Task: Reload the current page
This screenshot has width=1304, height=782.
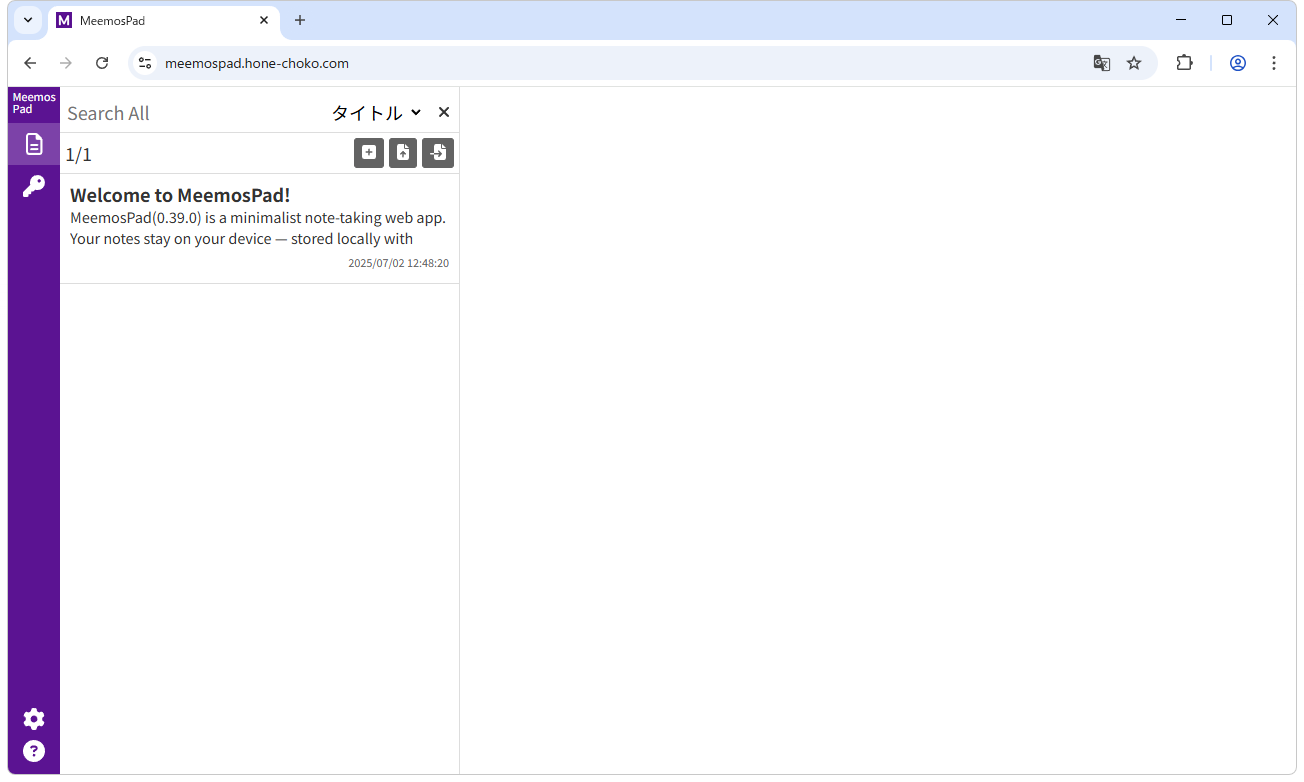Action: point(102,63)
